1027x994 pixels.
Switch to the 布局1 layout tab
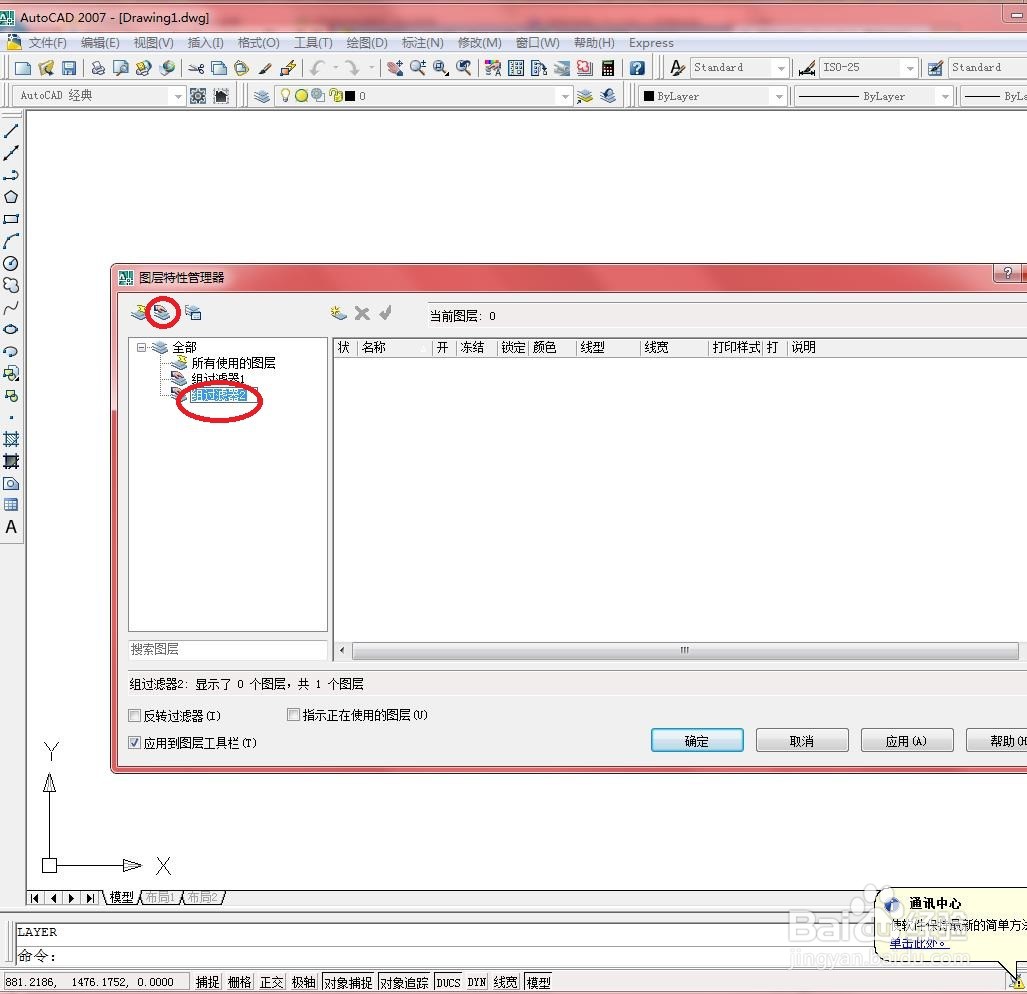point(160,897)
